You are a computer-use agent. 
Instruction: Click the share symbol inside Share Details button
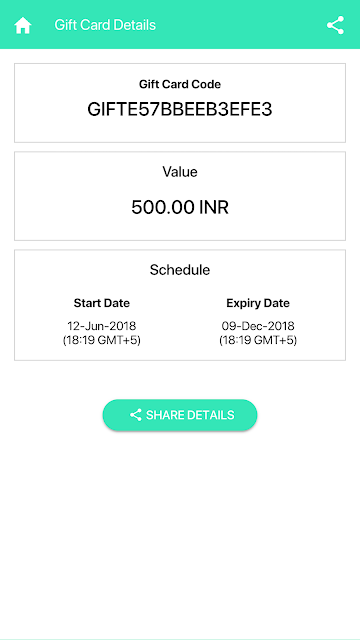[136, 415]
